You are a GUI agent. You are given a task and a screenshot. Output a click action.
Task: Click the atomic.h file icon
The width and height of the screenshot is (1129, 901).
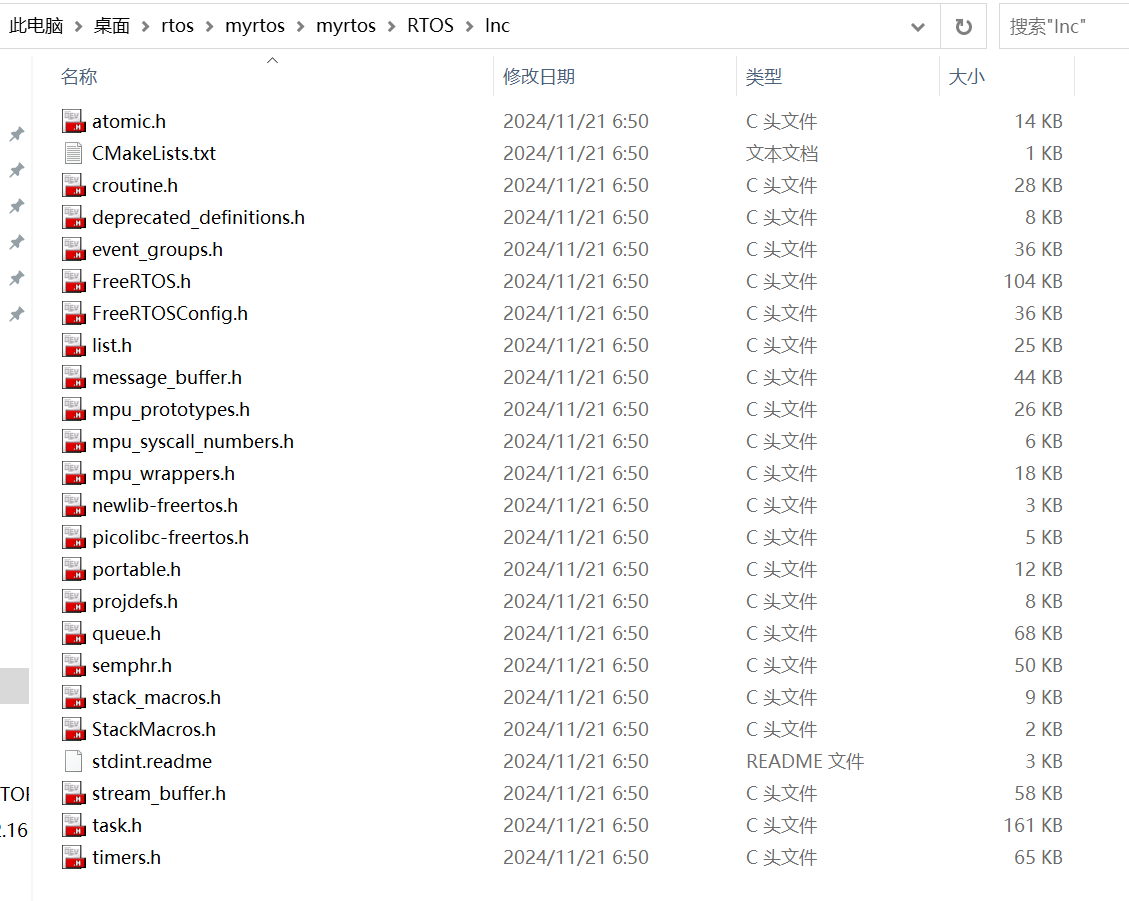(x=73, y=122)
